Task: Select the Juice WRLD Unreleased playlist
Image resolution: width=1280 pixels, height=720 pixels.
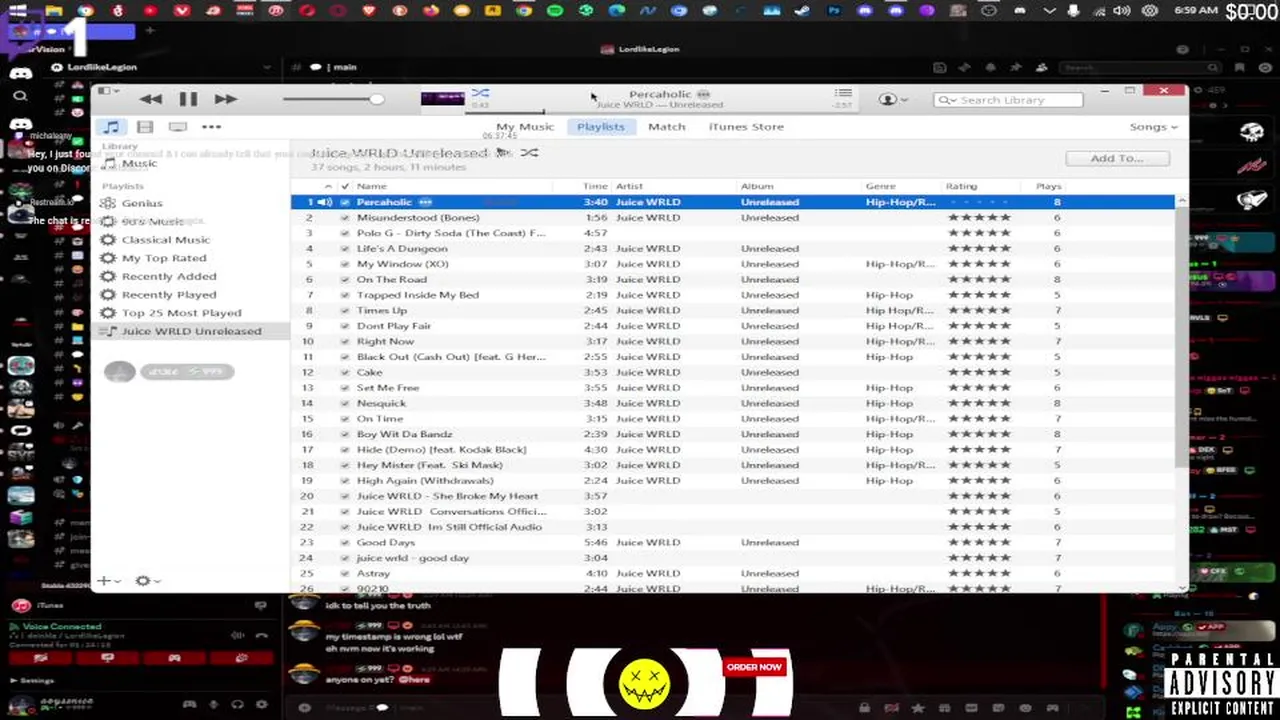Action: [x=190, y=331]
